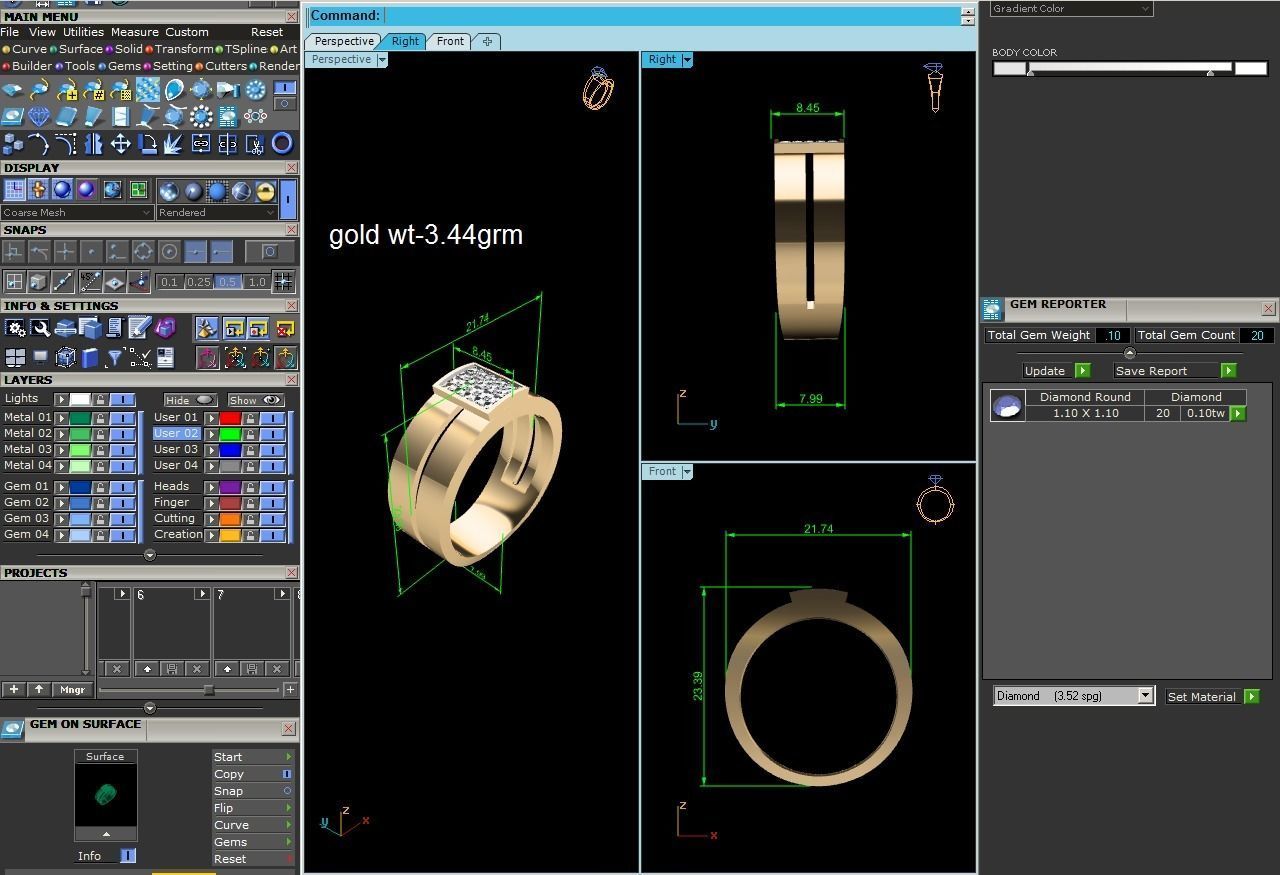The image size is (1280, 875).
Task: Choose the halo ring of gems tool
Action: (x=201, y=116)
